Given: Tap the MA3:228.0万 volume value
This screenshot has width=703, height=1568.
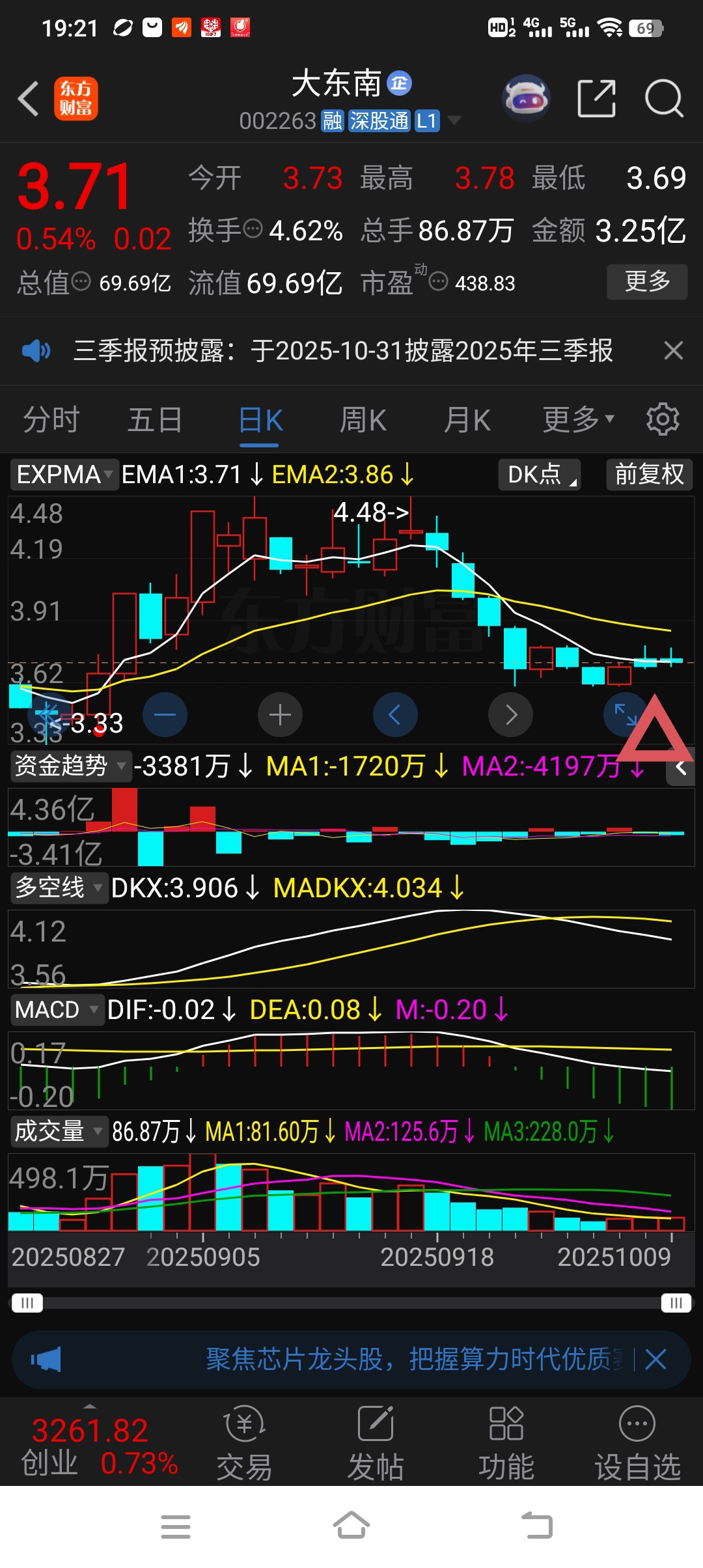Looking at the screenshot, I should [x=549, y=1132].
